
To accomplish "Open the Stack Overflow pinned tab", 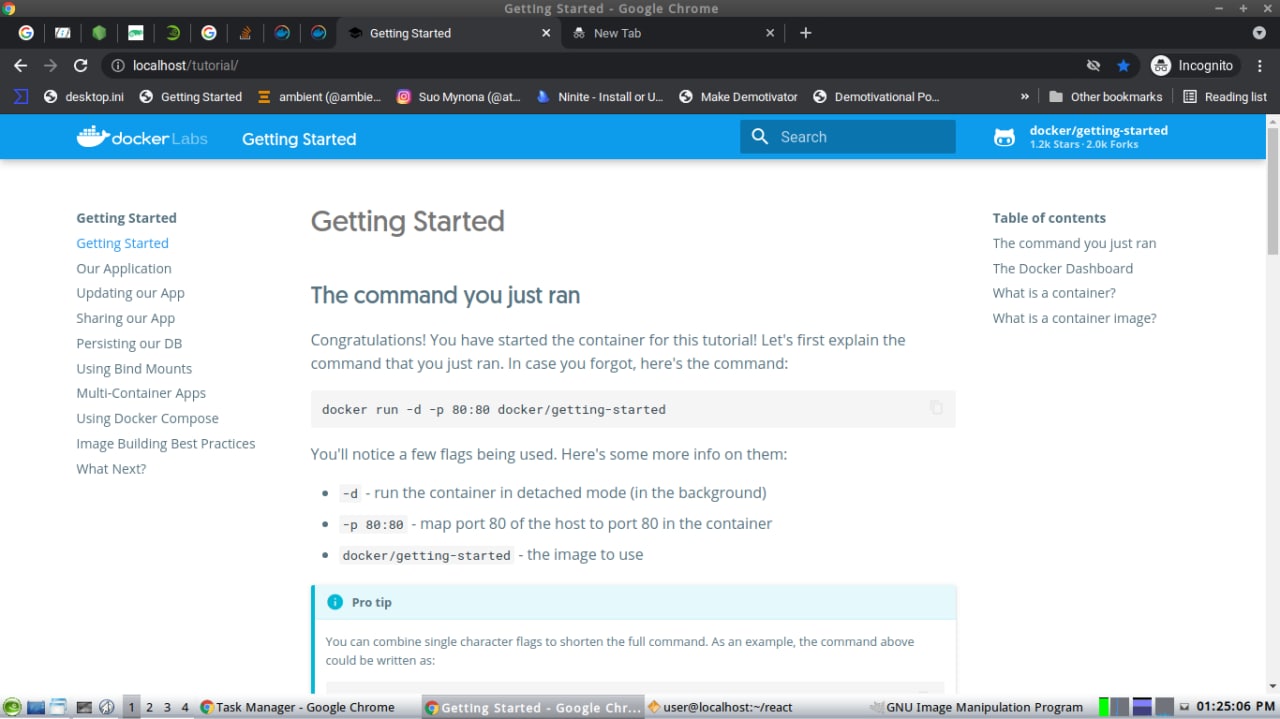I will (245, 33).
